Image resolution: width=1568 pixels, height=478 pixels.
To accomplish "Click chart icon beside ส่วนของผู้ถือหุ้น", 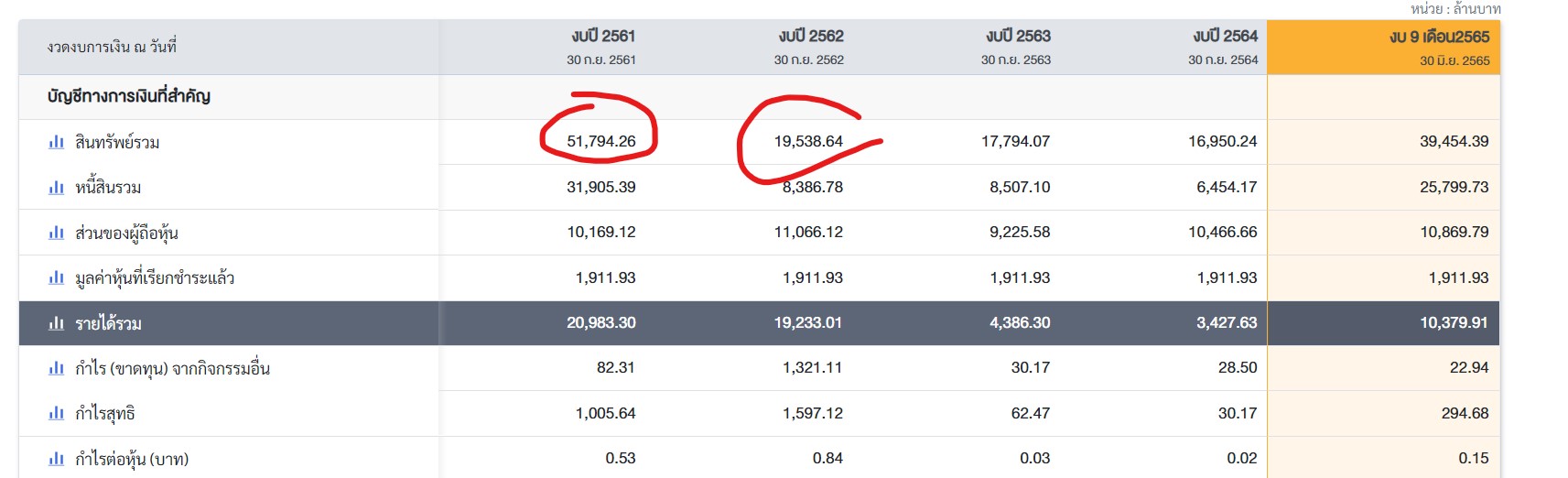I will coord(57,233).
